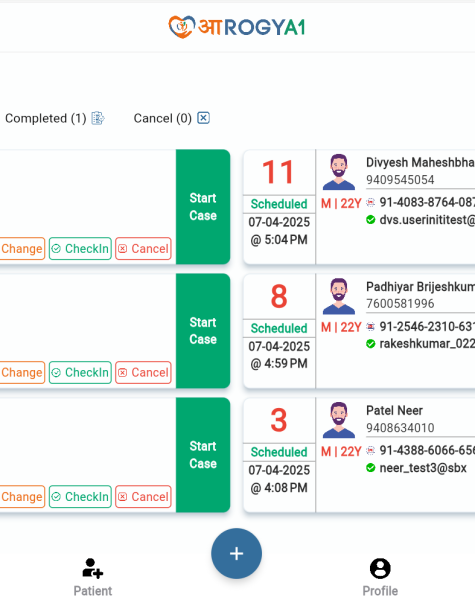Select Padhiyar Brijeshkumar patient name
This screenshot has width=475, height=600.
click(420, 287)
